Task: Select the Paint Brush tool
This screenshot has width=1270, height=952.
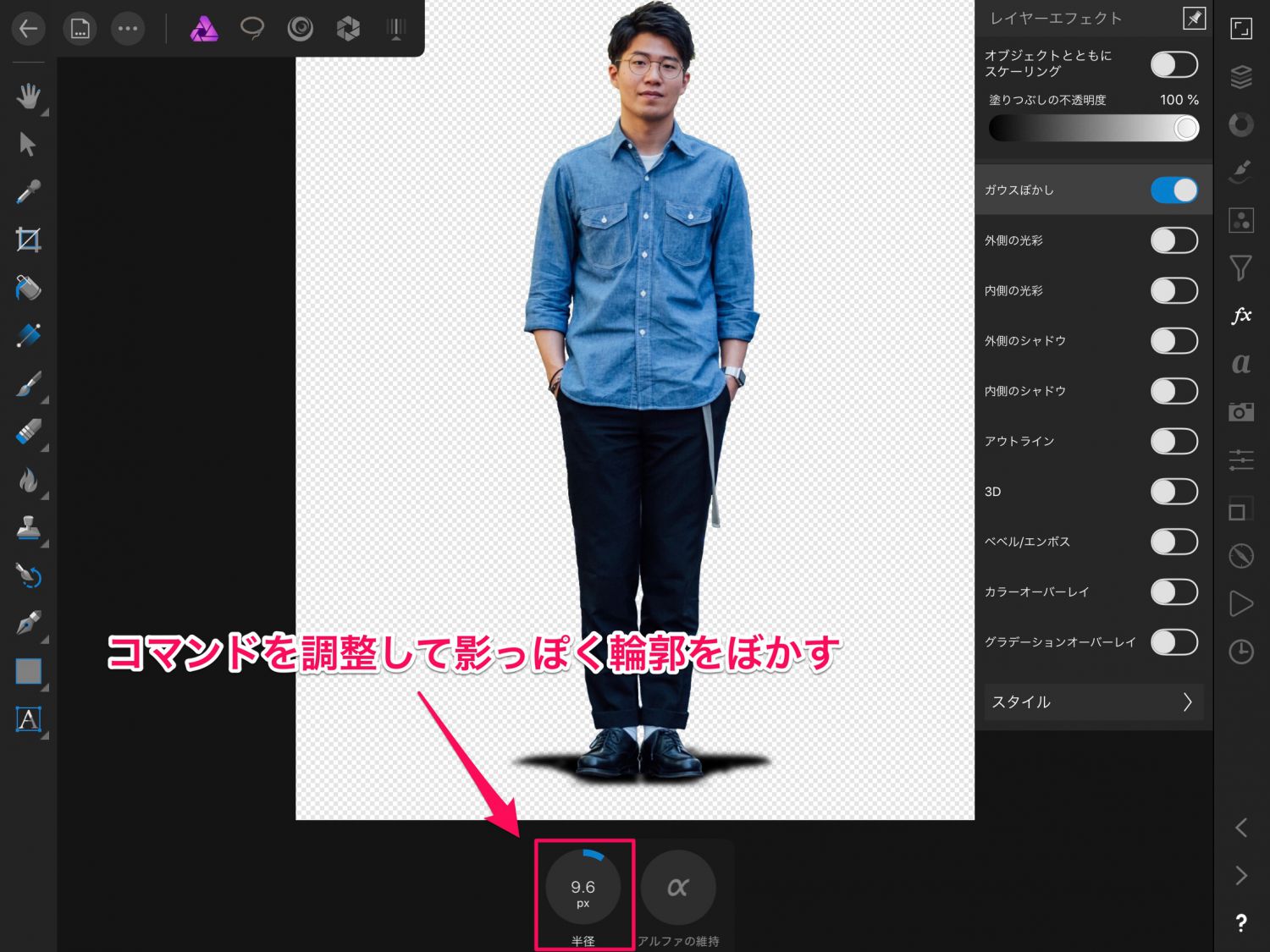Action: [28, 384]
